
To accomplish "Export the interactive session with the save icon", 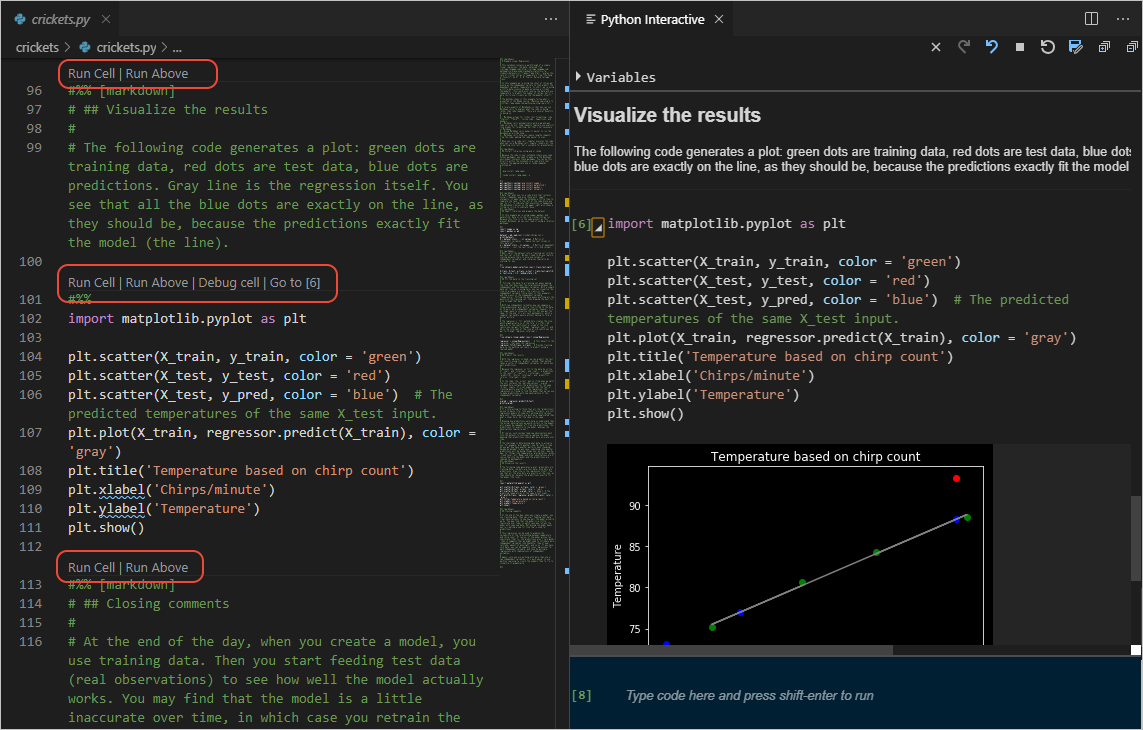I will point(1074,46).
